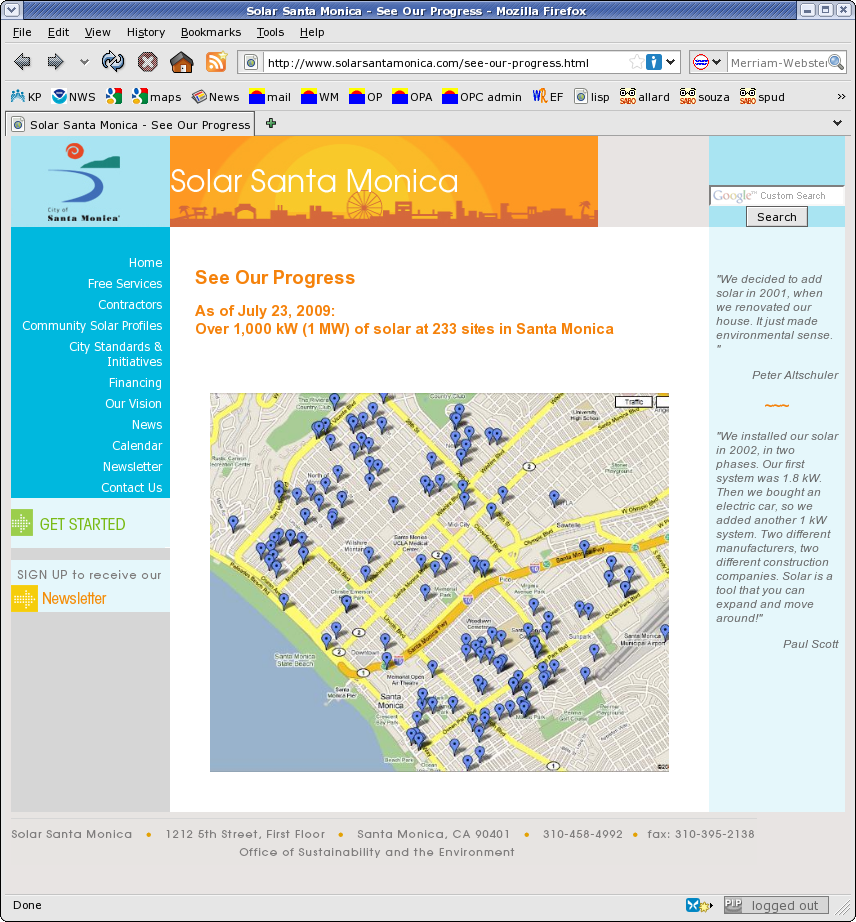Open the back/forward history dropdown arrow
The height and width of the screenshot is (922, 856).
point(84,62)
